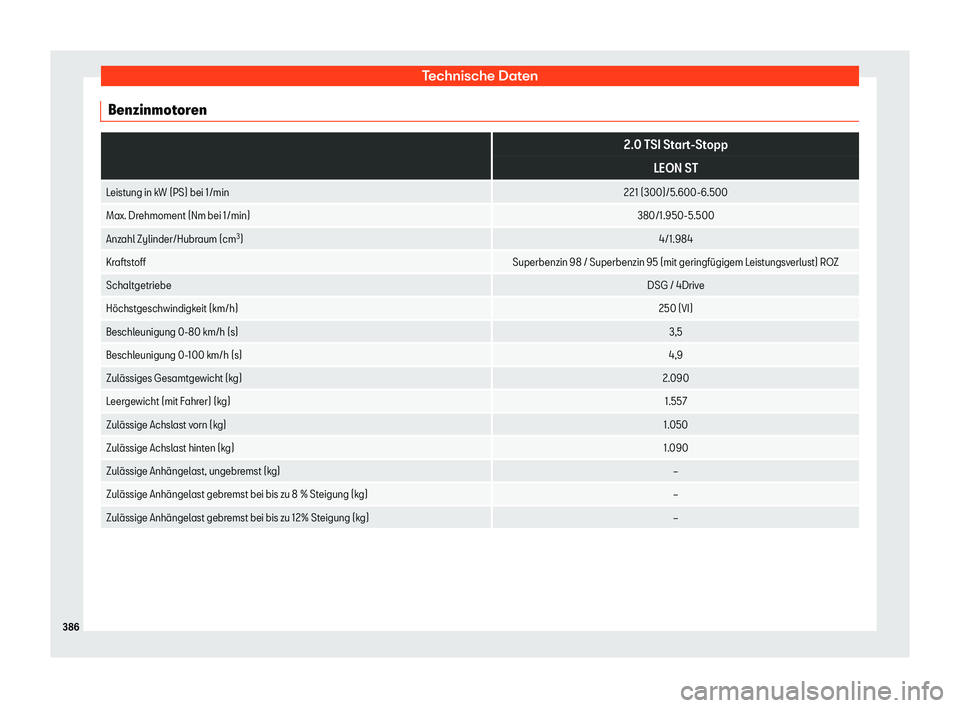This screenshot has height=708, width=960.
Task: Click the 'LEON ST' model header
Action: pyautogui.click(x=675, y=168)
